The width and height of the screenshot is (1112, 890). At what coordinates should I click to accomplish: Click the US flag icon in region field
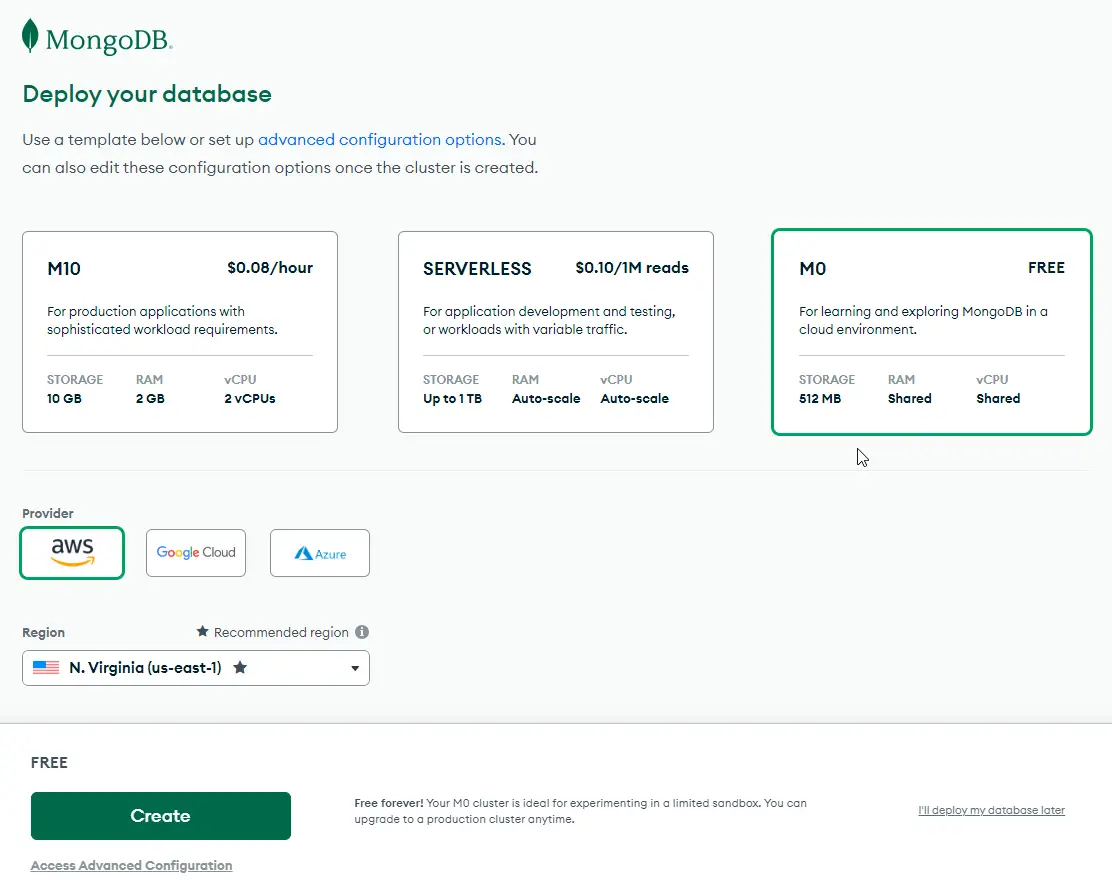[46, 667]
